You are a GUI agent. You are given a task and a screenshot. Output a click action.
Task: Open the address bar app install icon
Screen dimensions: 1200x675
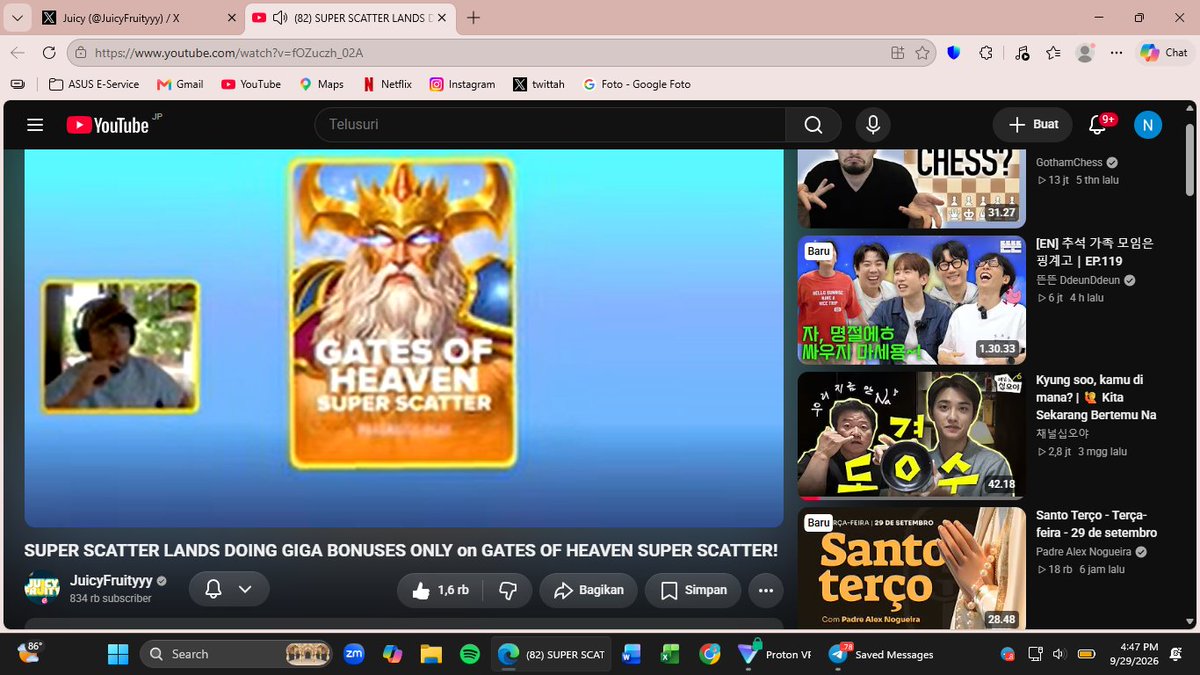click(x=897, y=53)
